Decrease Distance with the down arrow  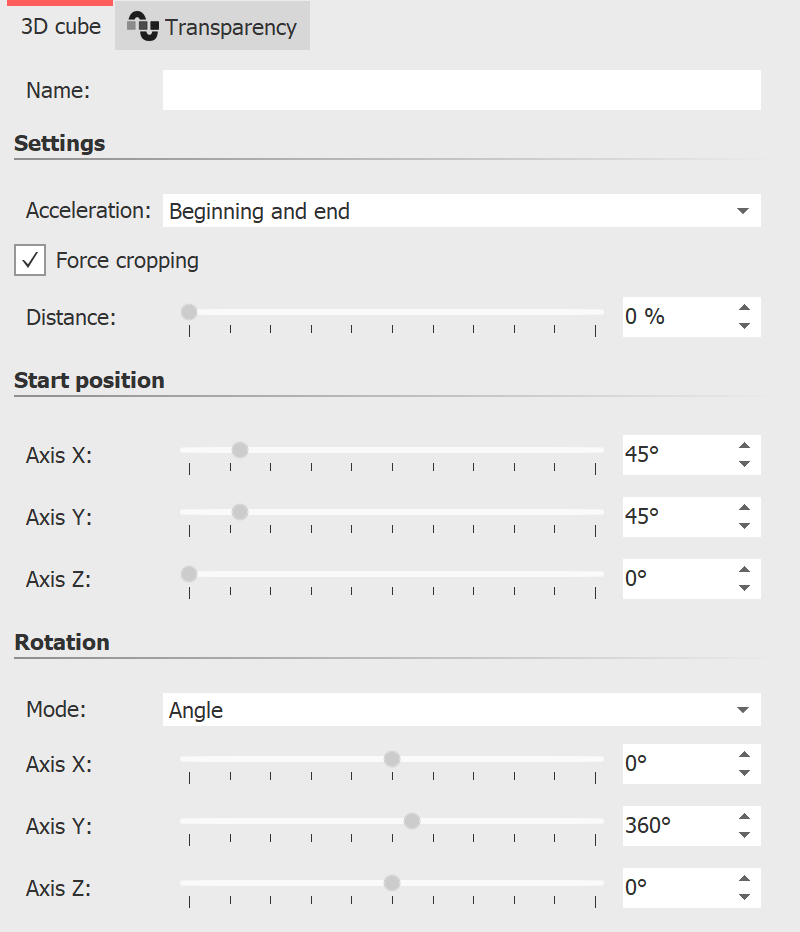coord(743,326)
